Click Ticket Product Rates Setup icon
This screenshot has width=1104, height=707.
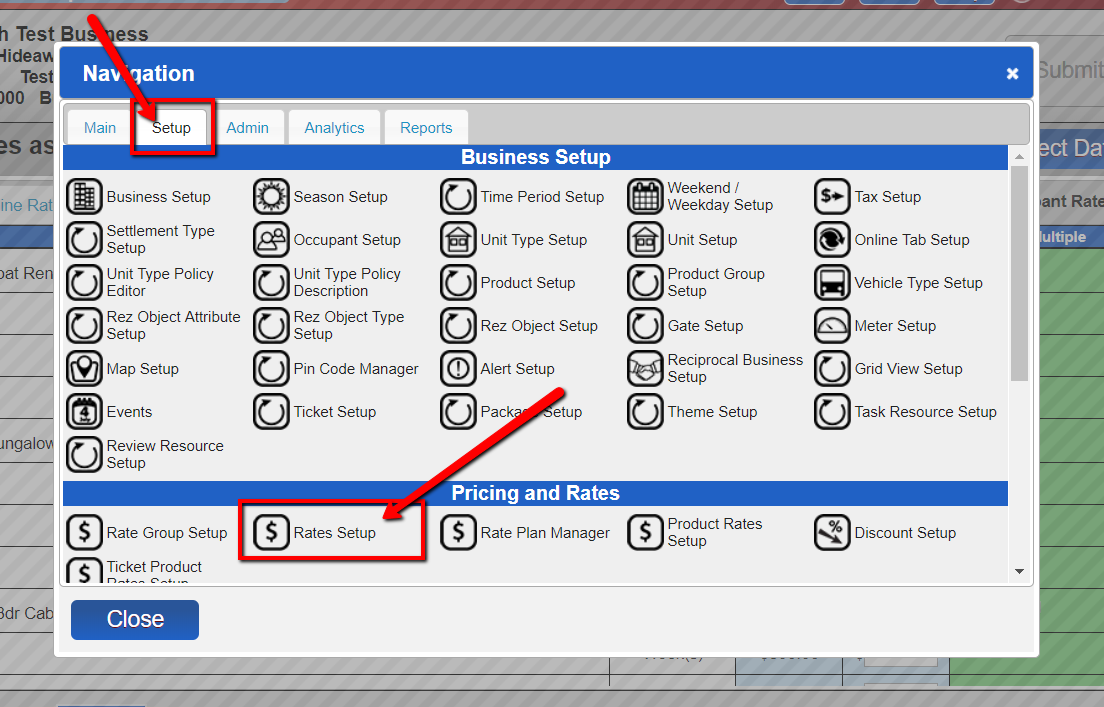coord(84,570)
